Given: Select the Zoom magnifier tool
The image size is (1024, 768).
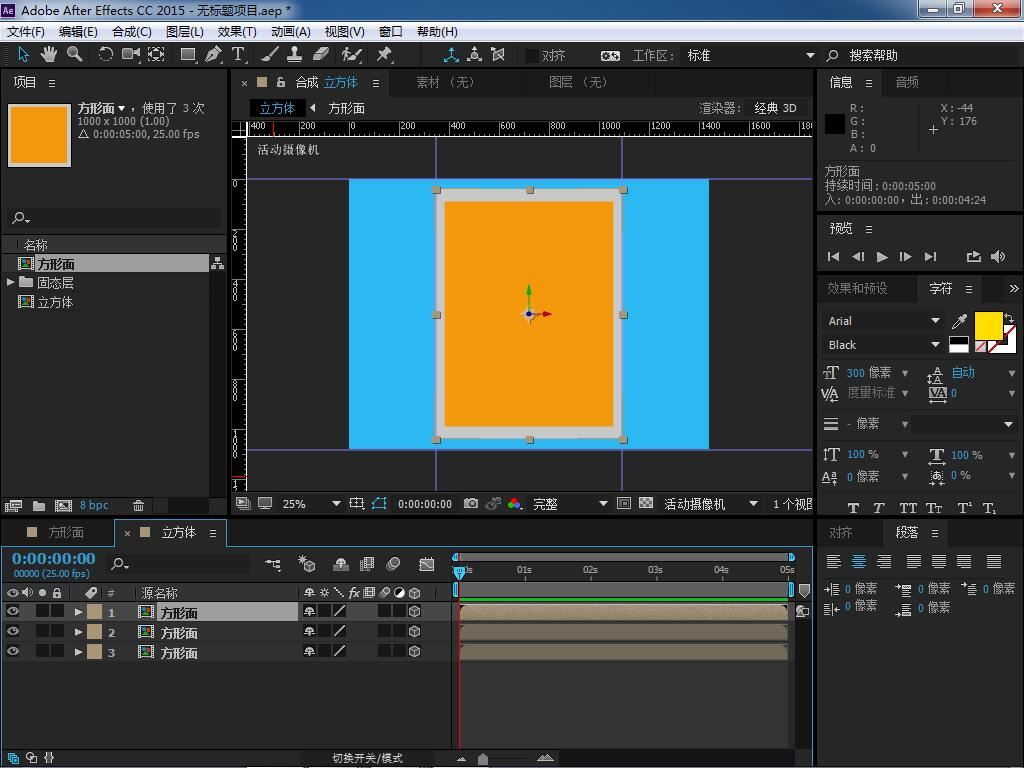Looking at the screenshot, I should pyautogui.click(x=74, y=55).
